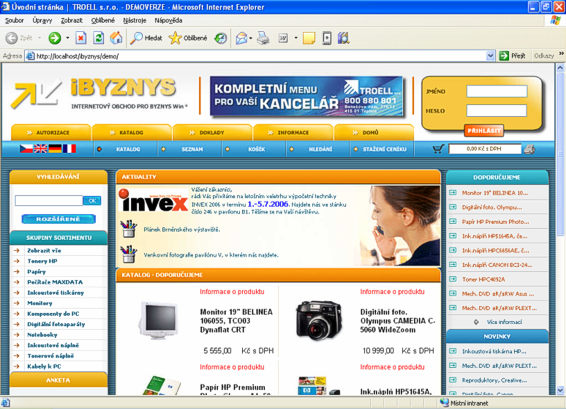Open the Kabely k PC category link
566x409 pixels.
pyautogui.click(x=44, y=366)
